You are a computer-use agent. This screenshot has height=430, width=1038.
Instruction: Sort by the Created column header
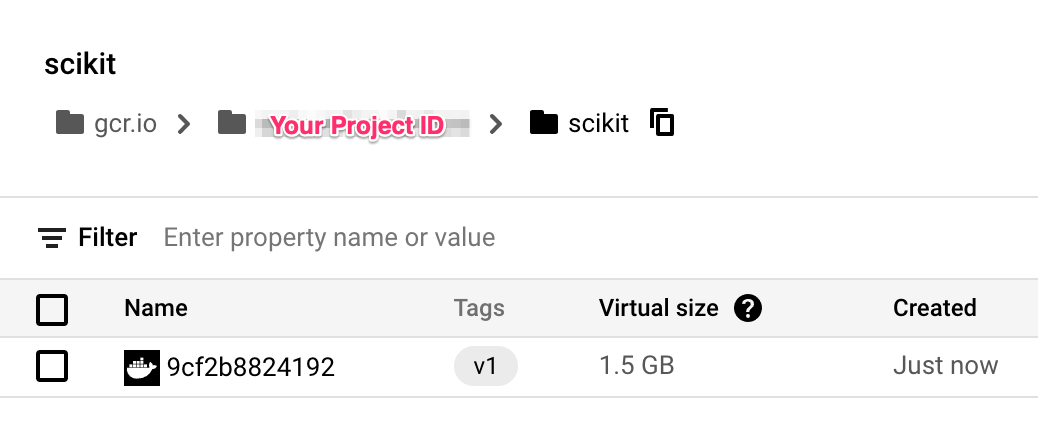coord(934,308)
